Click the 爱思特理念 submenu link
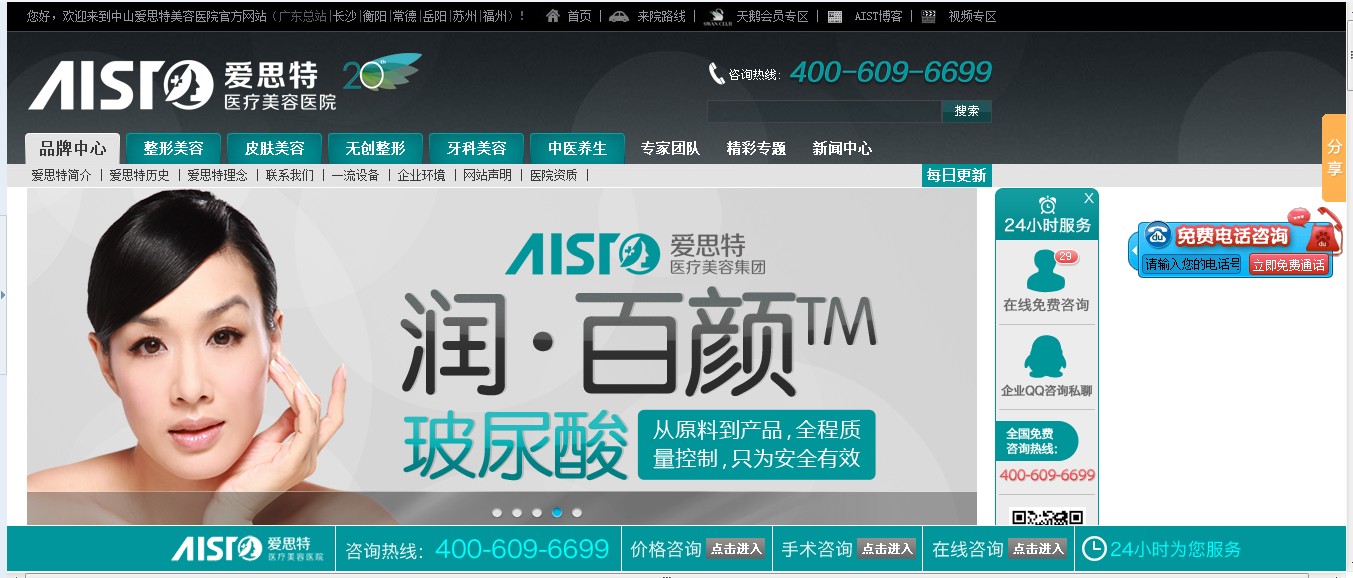 pos(217,175)
